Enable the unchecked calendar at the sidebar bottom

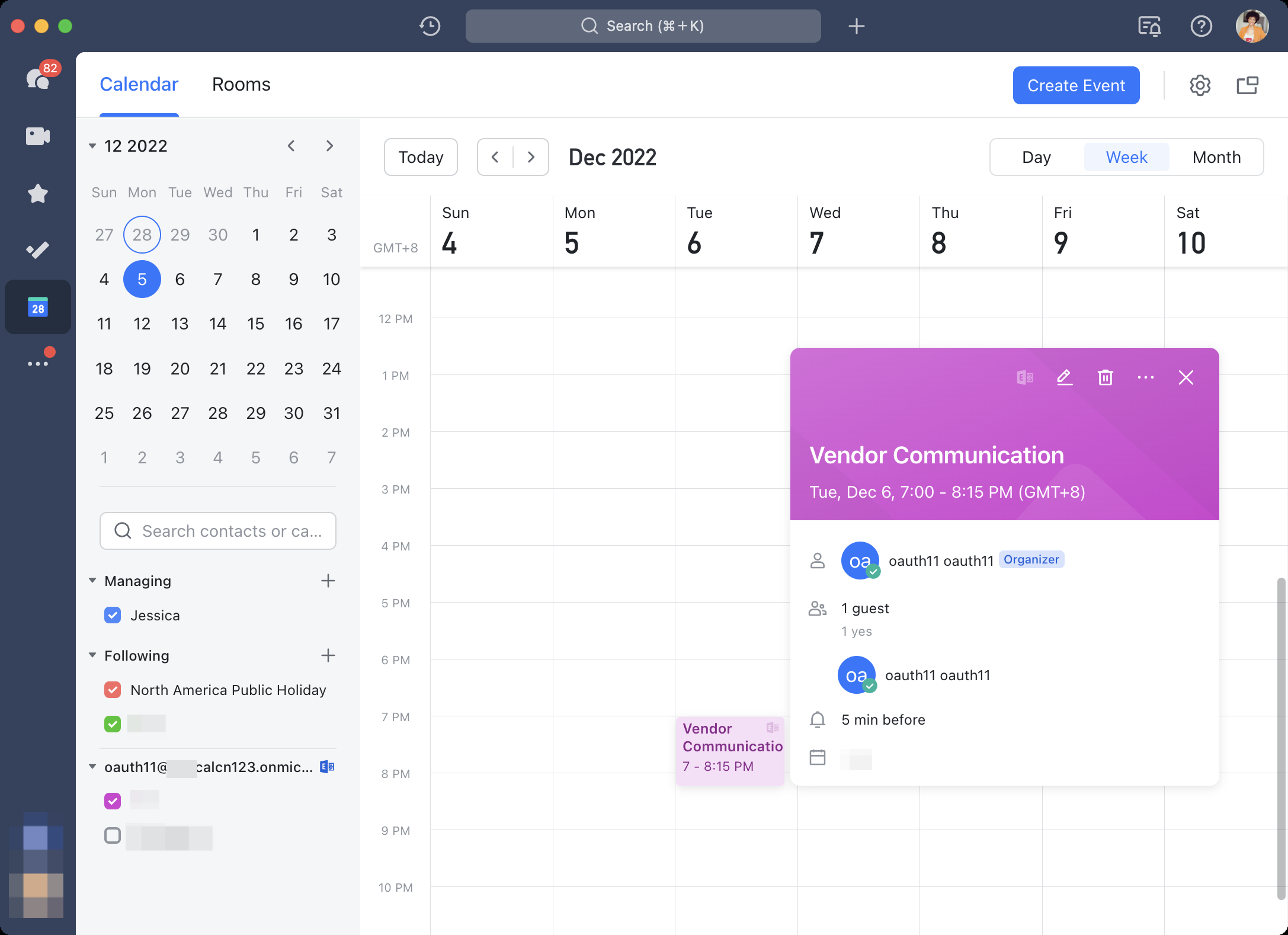coord(112,836)
